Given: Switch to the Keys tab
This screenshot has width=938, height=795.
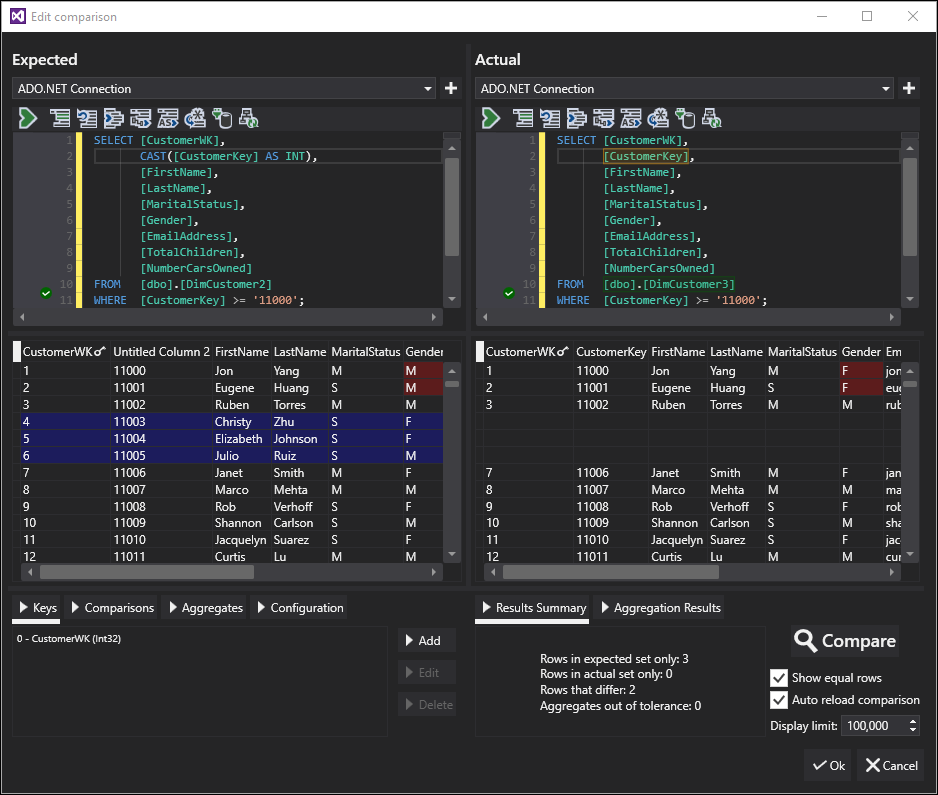Looking at the screenshot, I should click(37, 608).
